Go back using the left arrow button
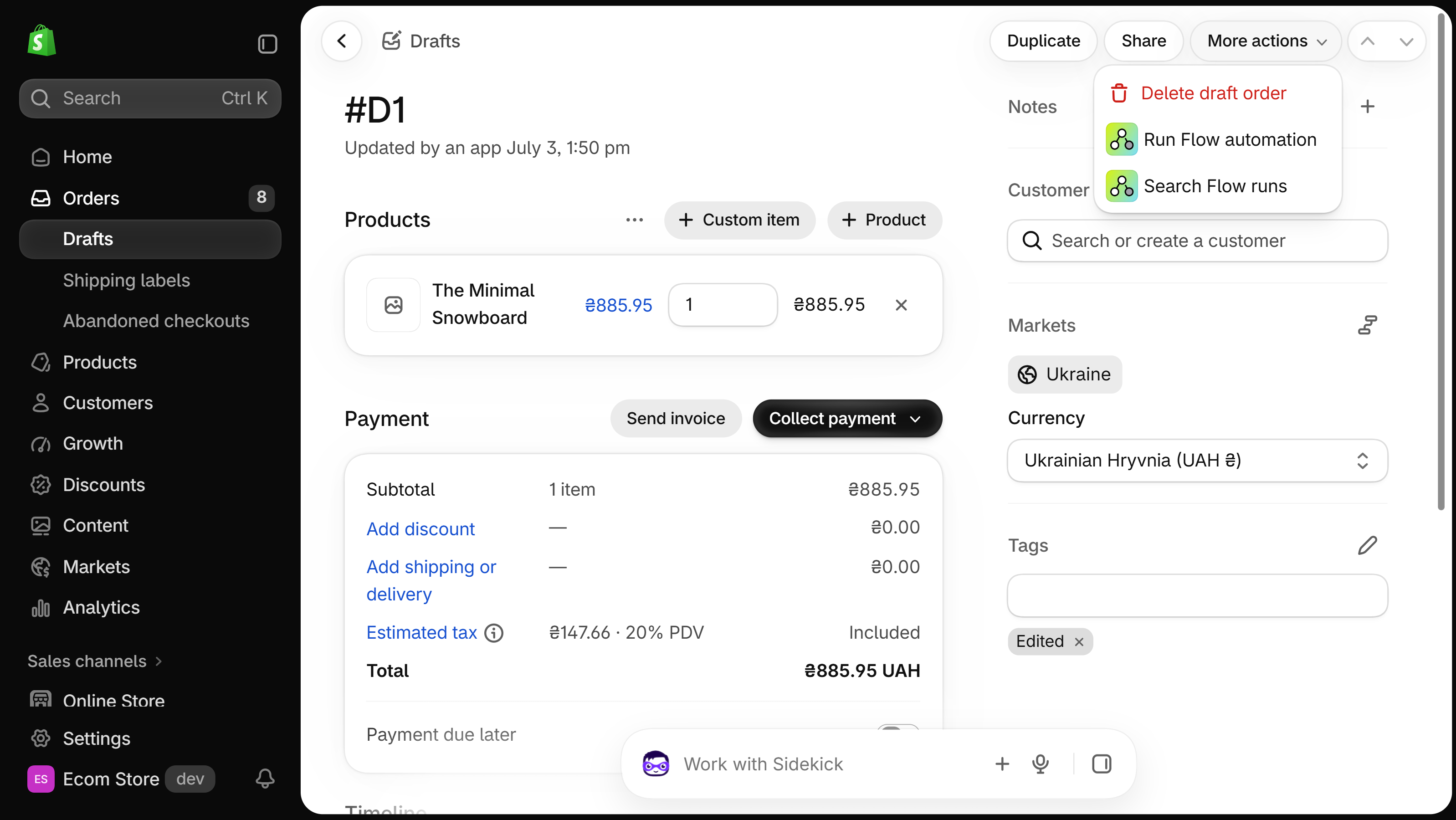The height and width of the screenshot is (820, 1456). coord(341,41)
